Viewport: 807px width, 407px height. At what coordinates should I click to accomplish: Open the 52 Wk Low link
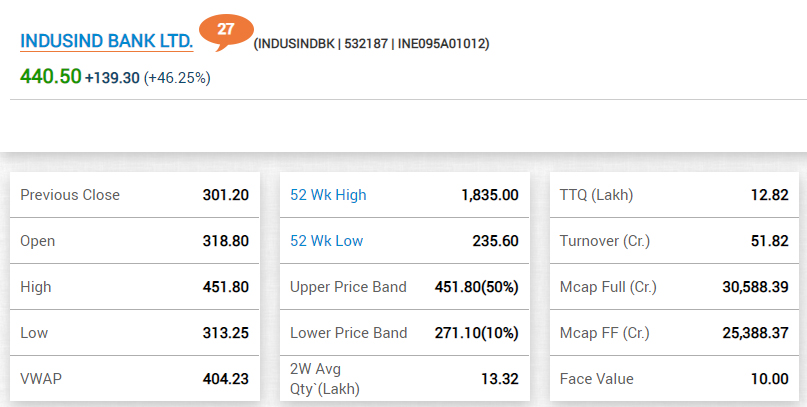[326, 241]
